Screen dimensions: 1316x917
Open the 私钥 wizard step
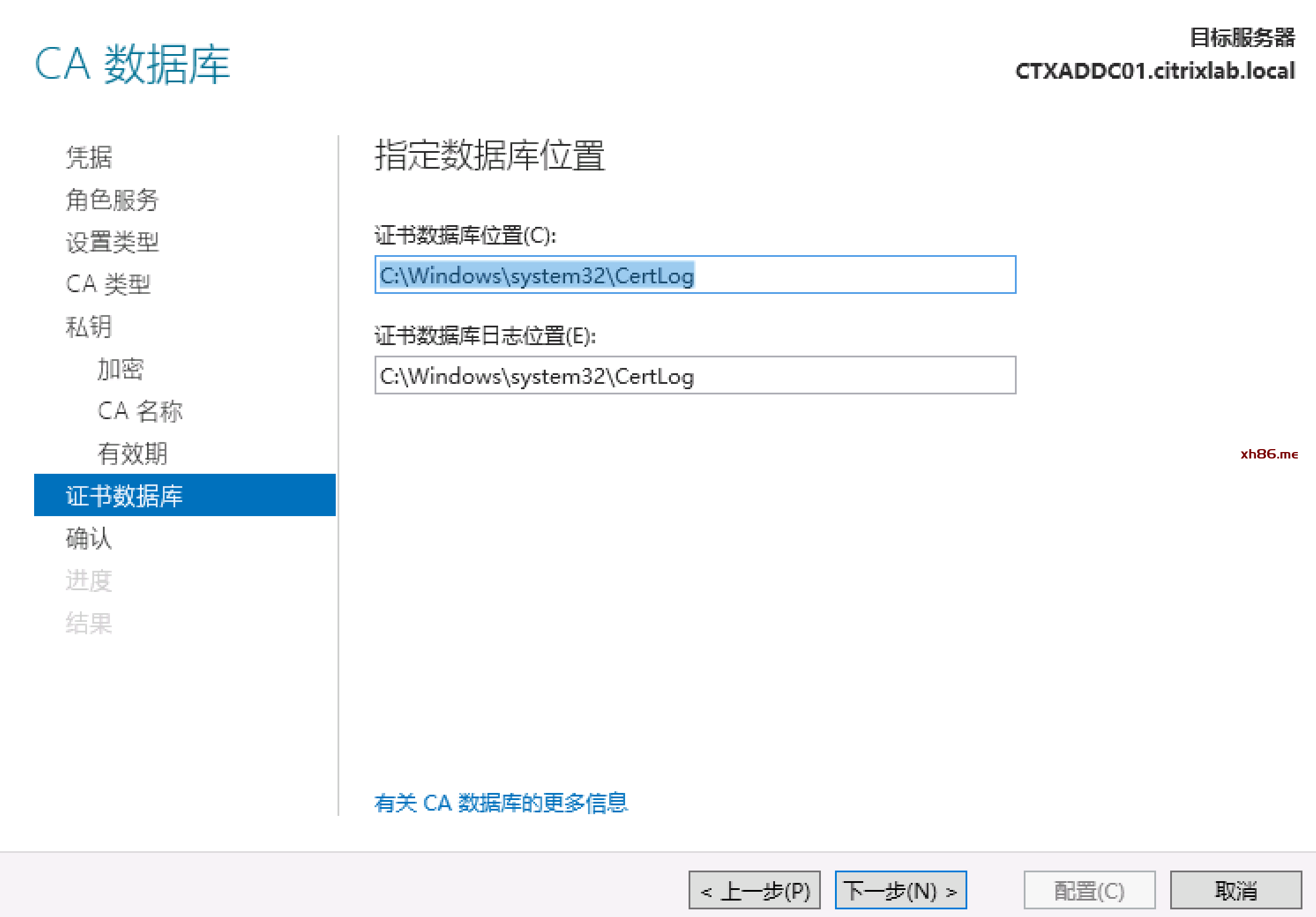tap(89, 327)
